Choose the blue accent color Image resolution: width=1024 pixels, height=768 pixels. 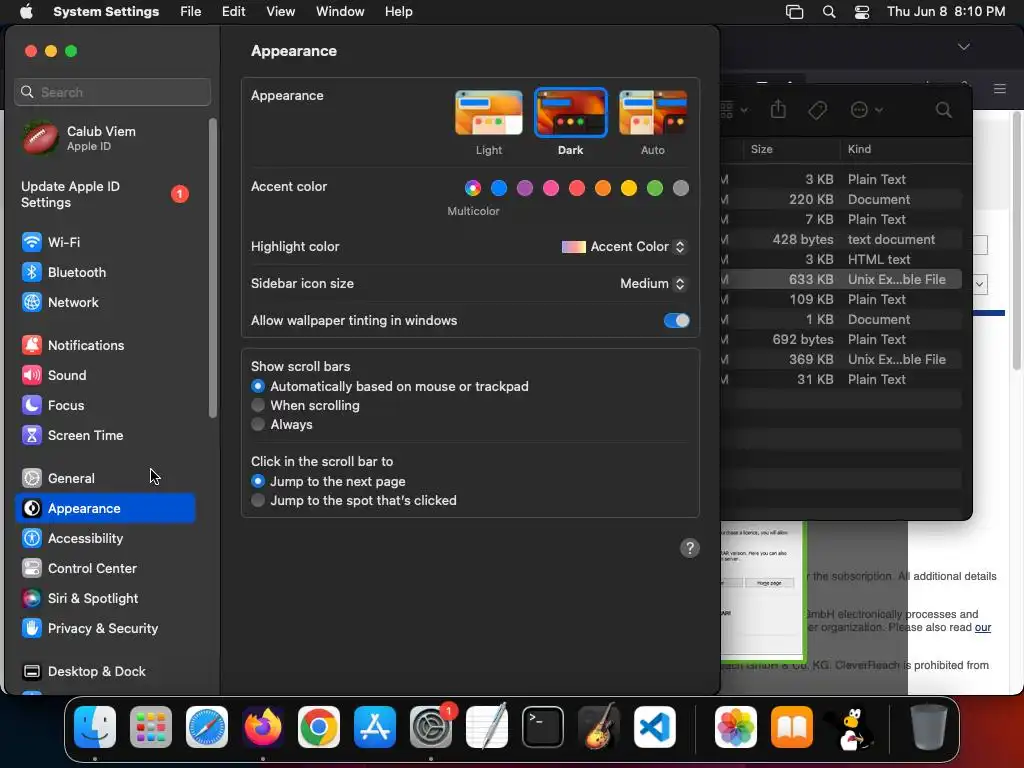(x=499, y=188)
